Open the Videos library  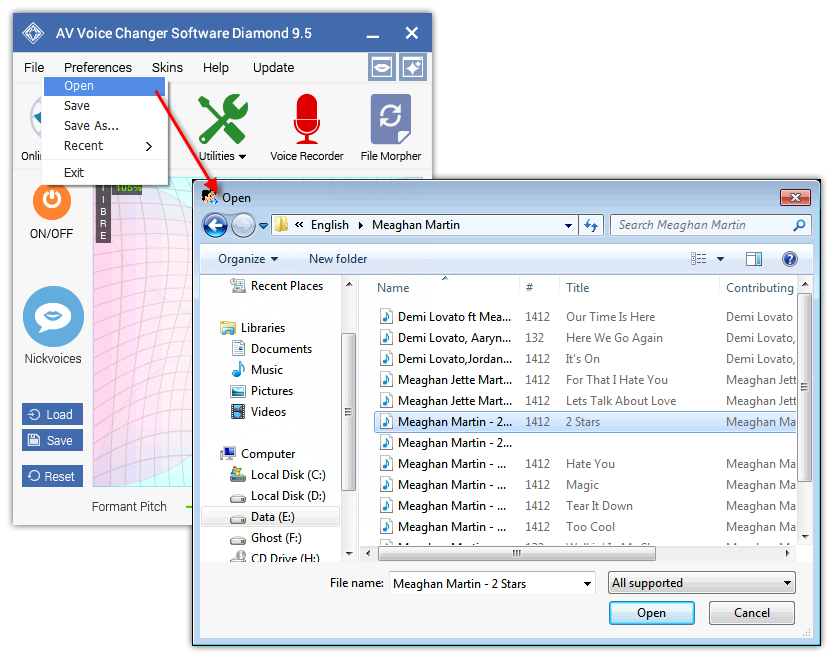258,412
